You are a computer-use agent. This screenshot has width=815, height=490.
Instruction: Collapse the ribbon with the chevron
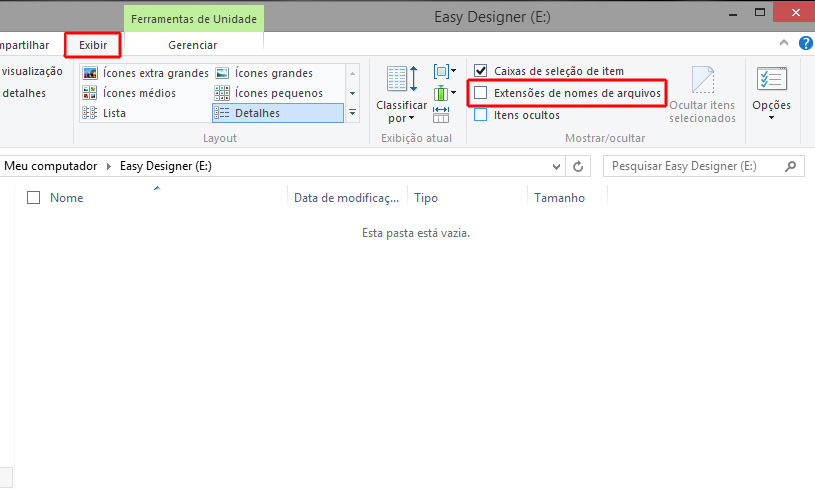click(785, 45)
